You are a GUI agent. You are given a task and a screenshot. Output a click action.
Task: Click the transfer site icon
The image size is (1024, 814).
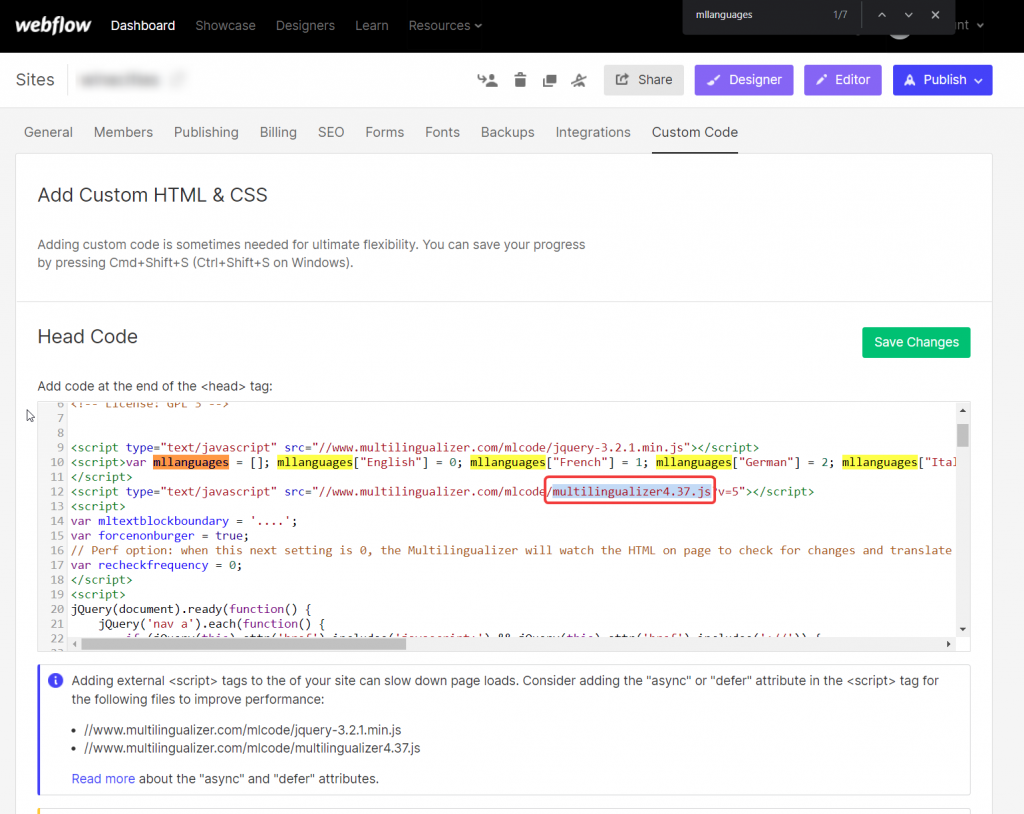tap(487, 80)
